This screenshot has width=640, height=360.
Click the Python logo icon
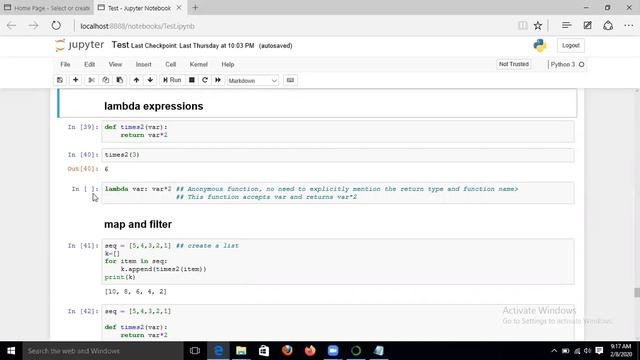[x=540, y=45]
